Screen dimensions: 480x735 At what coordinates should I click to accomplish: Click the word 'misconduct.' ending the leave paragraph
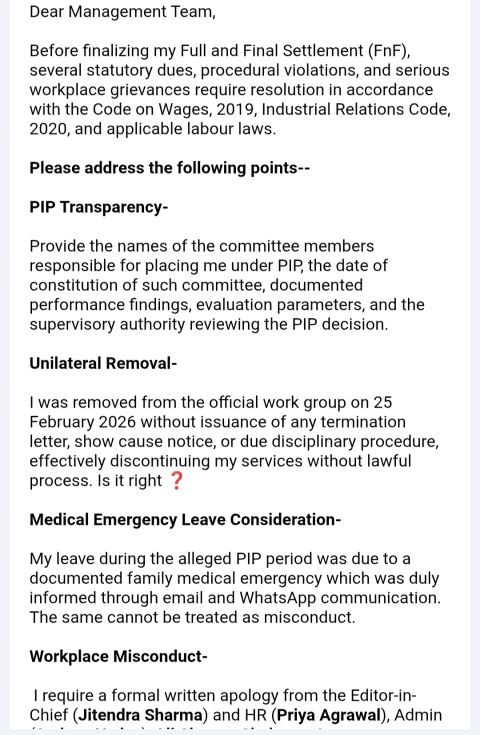point(310,617)
